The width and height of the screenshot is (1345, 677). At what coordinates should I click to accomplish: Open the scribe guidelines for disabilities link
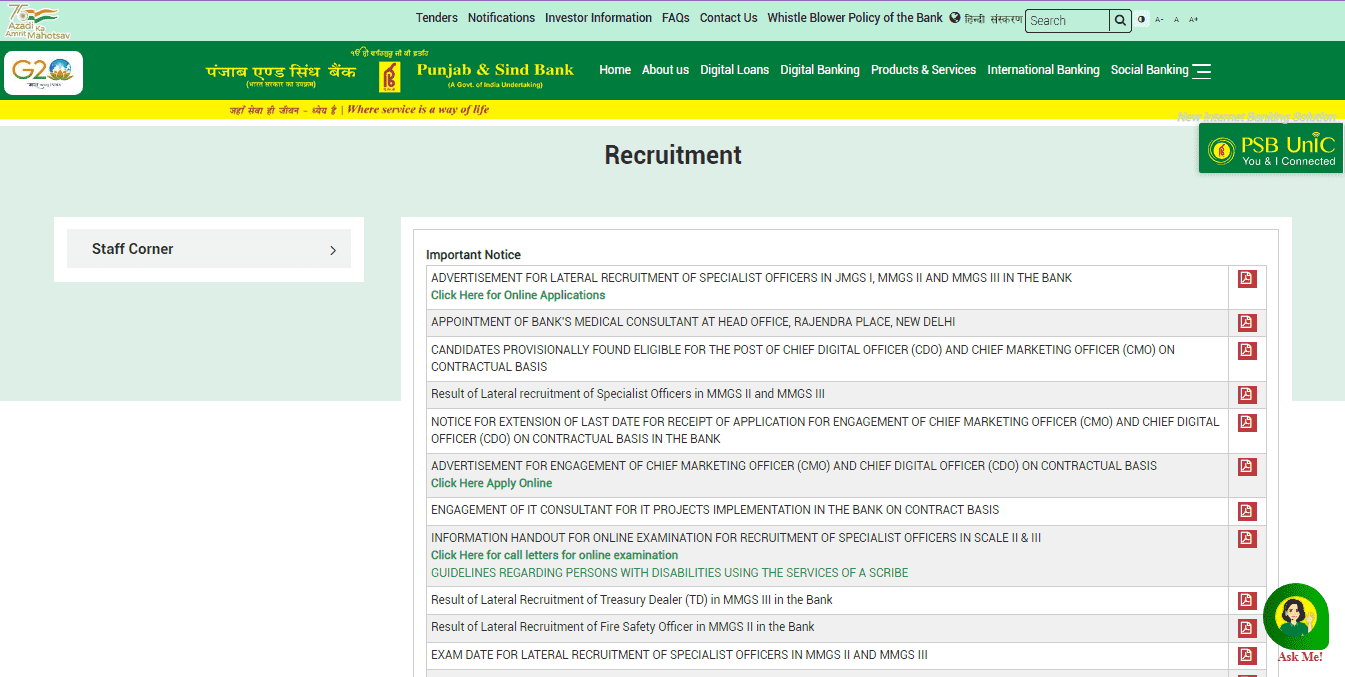coord(669,573)
